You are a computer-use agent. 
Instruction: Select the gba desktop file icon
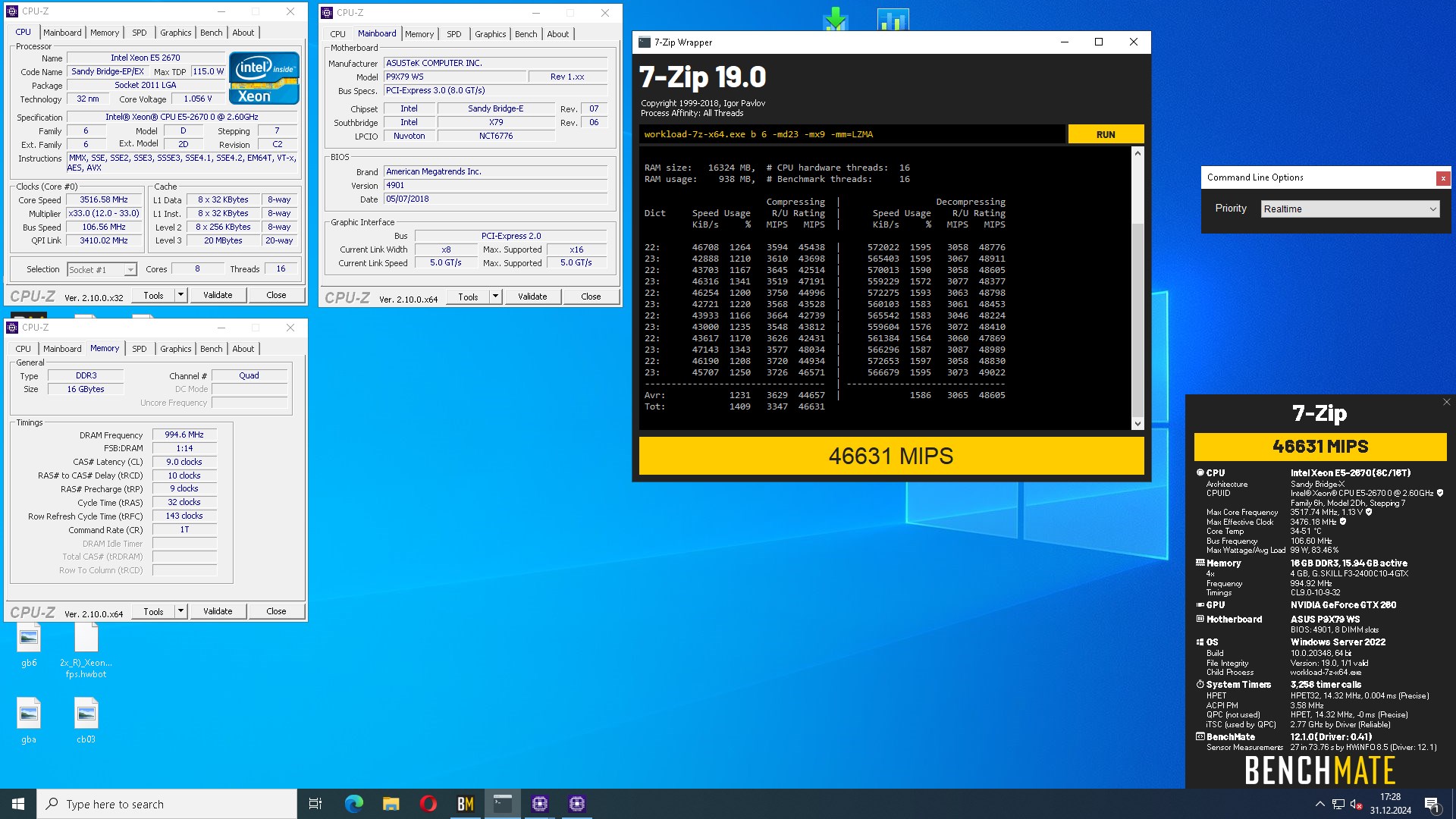[x=29, y=721]
